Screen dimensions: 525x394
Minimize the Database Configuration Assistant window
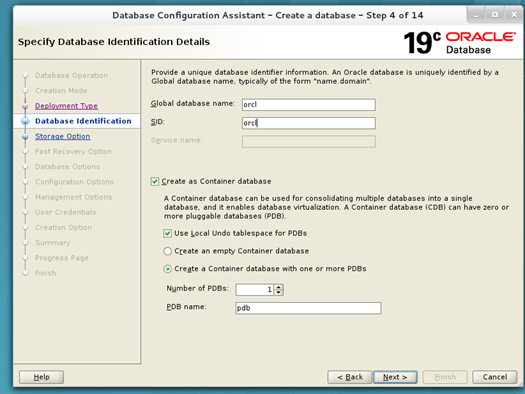tap(476, 15)
